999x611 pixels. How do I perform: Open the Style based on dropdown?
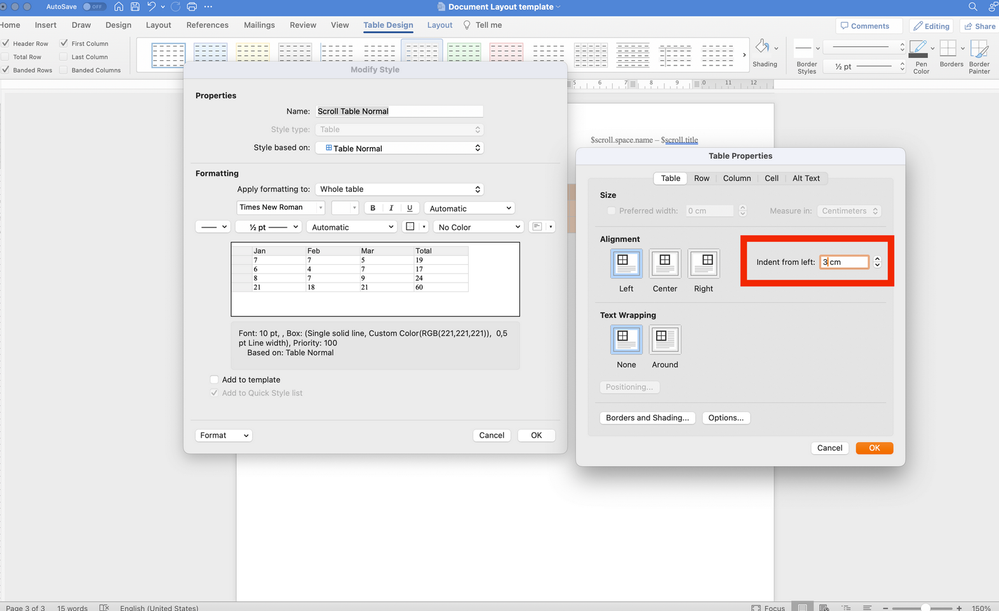(399, 148)
